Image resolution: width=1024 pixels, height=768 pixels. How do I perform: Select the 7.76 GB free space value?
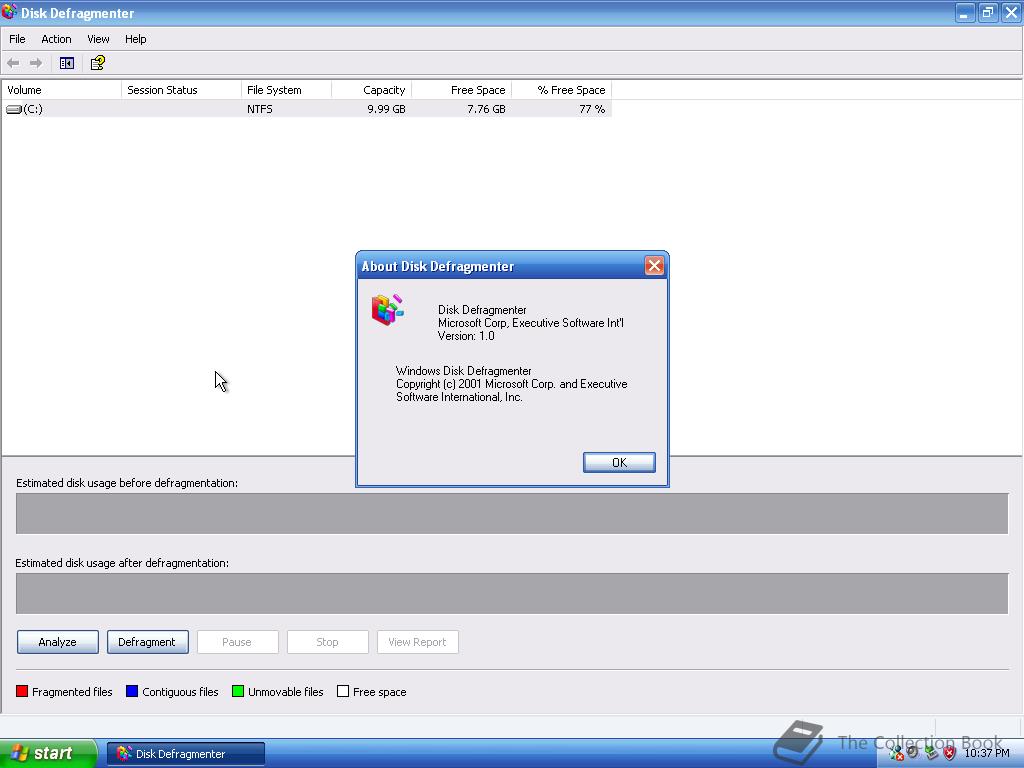click(x=486, y=109)
